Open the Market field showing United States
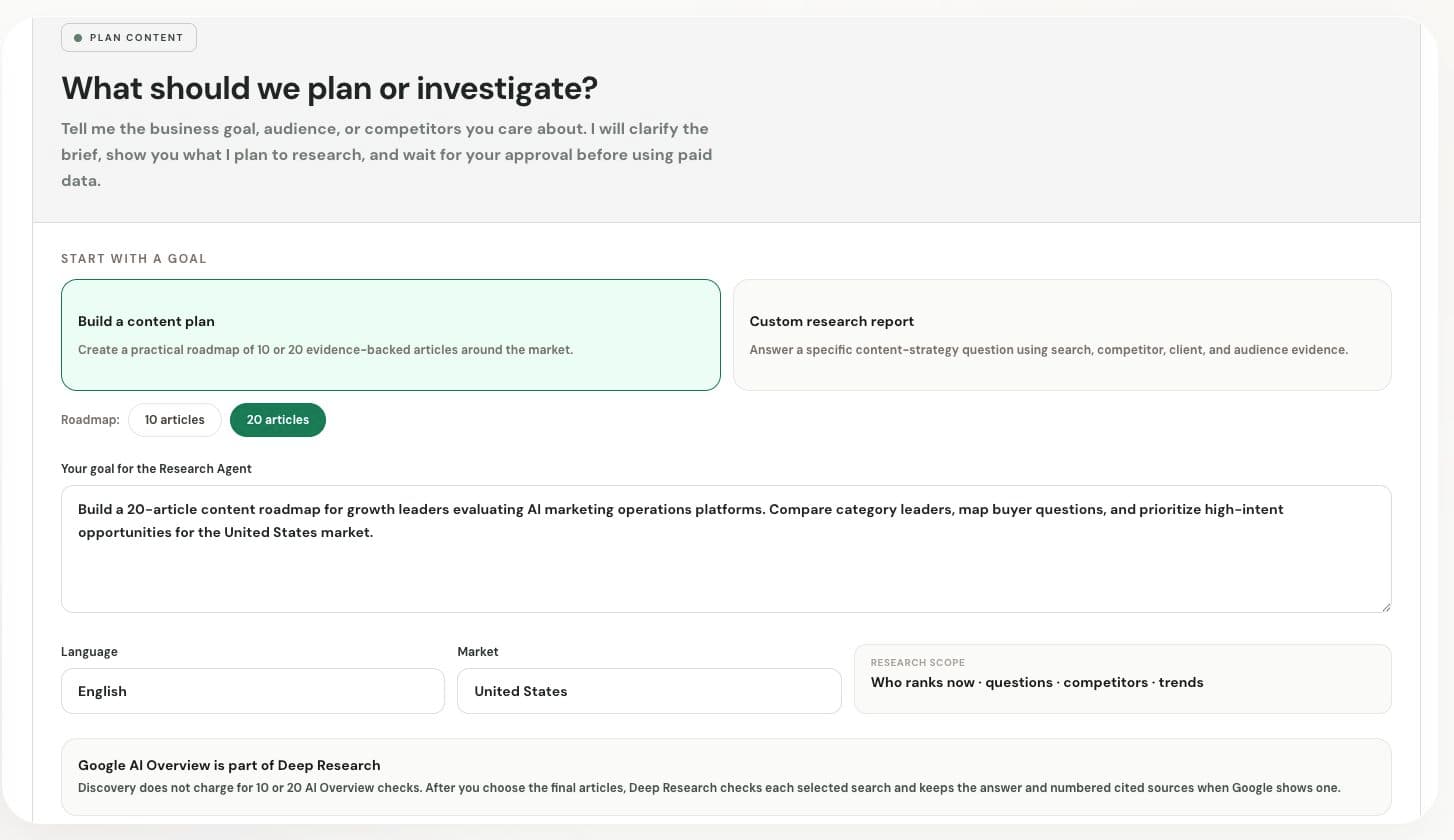1454x840 pixels. pos(649,691)
